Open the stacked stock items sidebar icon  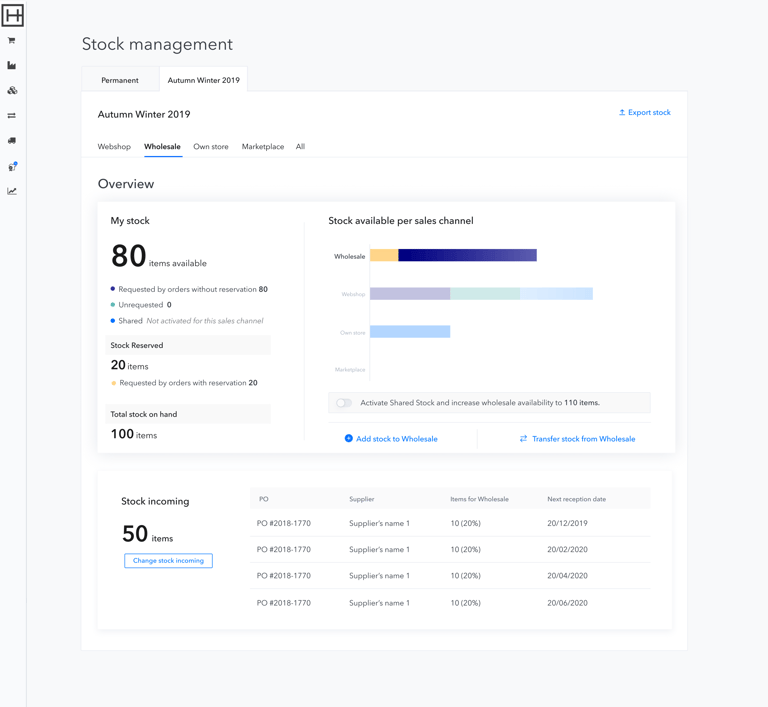coord(12,91)
